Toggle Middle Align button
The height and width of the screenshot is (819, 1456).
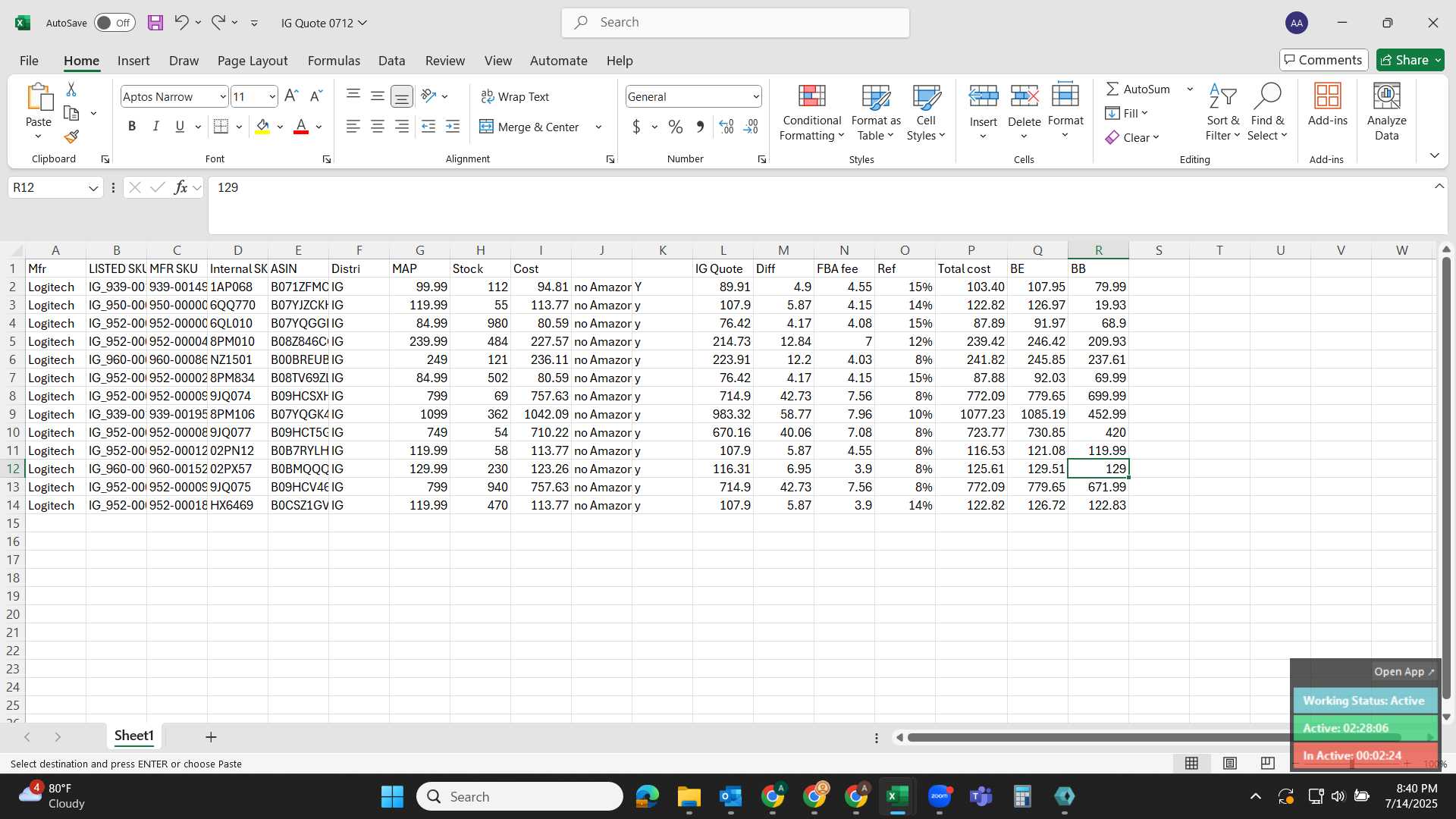(x=377, y=95)
